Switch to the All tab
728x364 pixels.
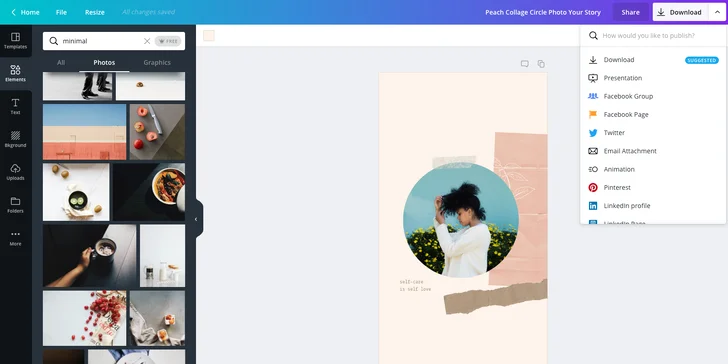(61, 62)
